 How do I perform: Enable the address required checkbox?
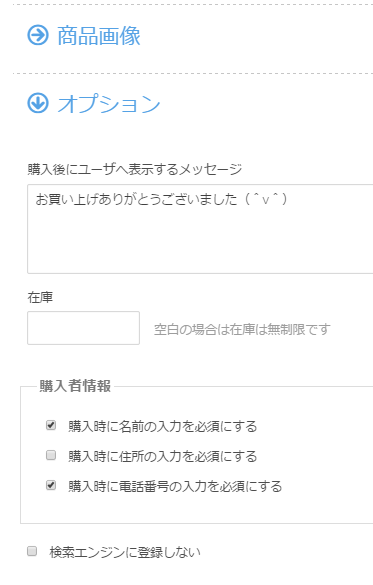tap(51, 455)
